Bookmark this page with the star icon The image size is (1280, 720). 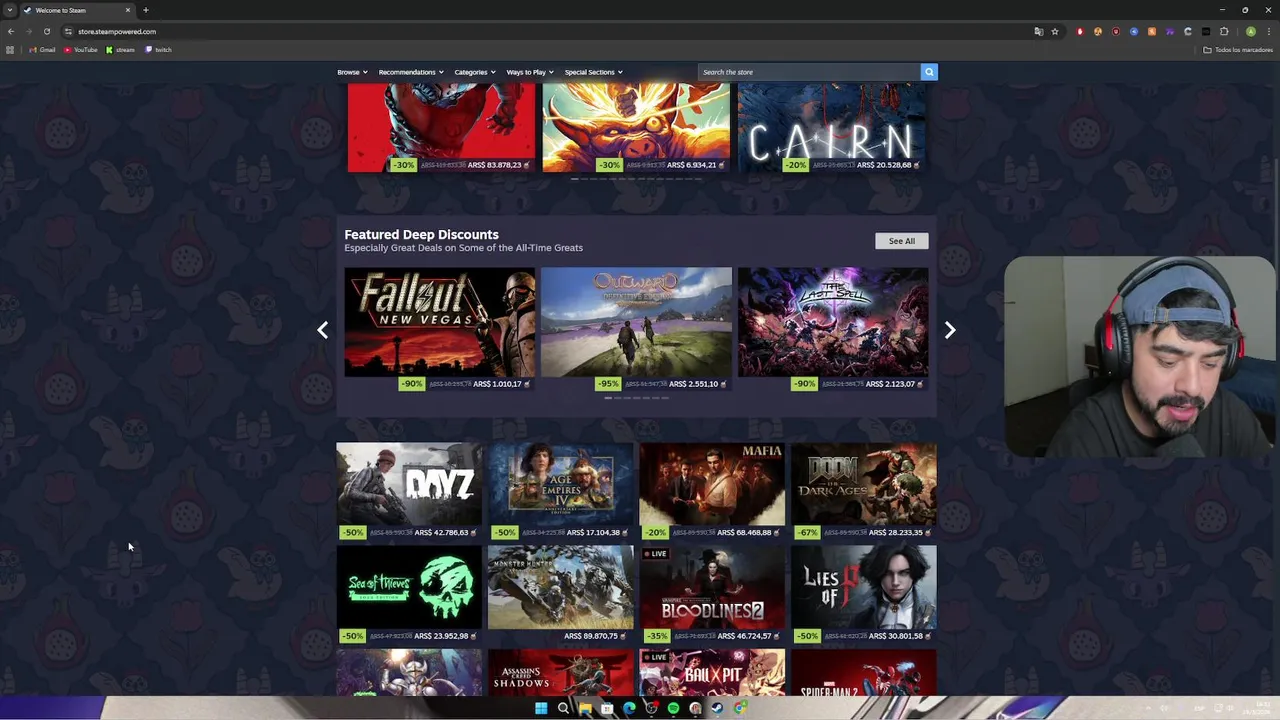pos(1054,31)
